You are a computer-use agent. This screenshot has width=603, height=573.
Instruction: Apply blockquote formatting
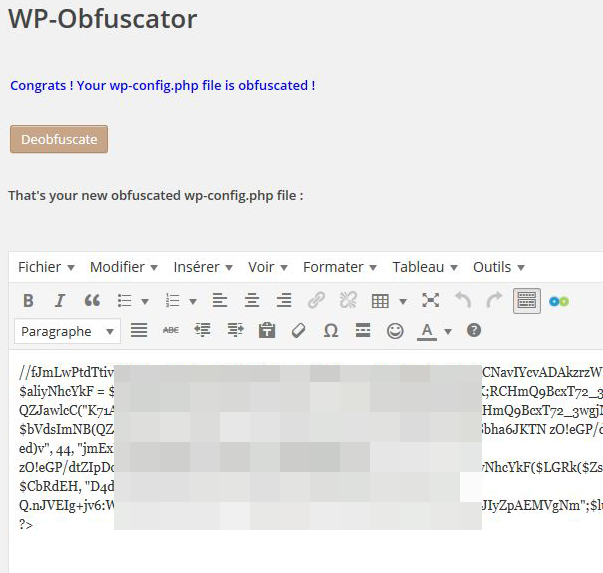(x=92, y=300)
